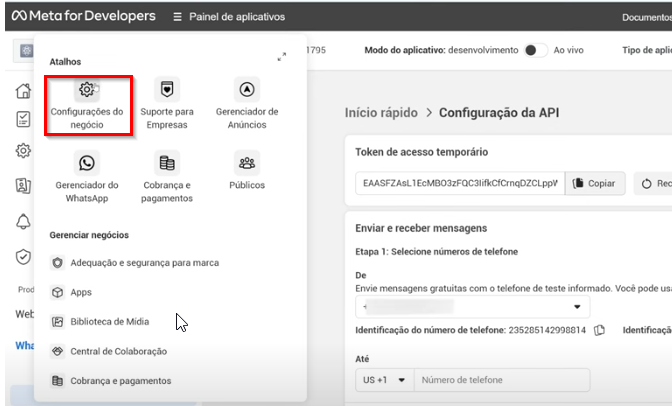
Task: Select Central de Colaboração menu item
Action: pyautogui.click(x=109, y=351)
